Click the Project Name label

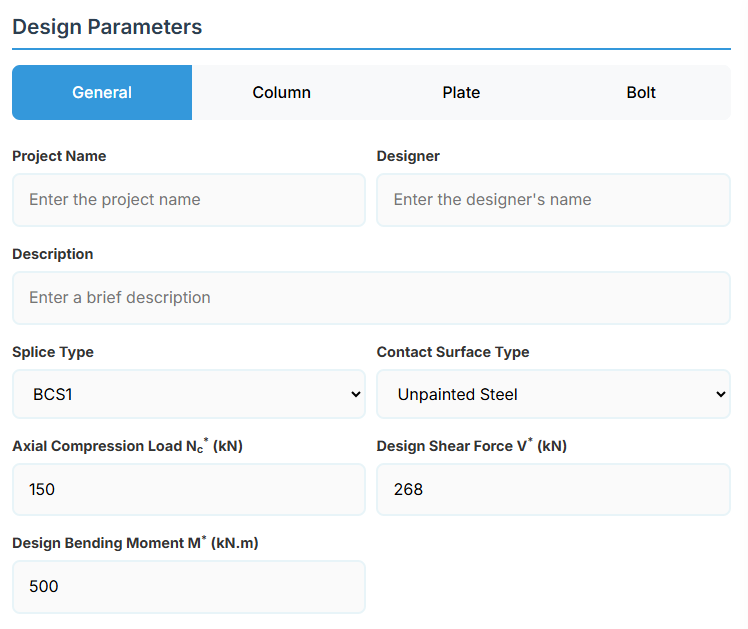59,156
